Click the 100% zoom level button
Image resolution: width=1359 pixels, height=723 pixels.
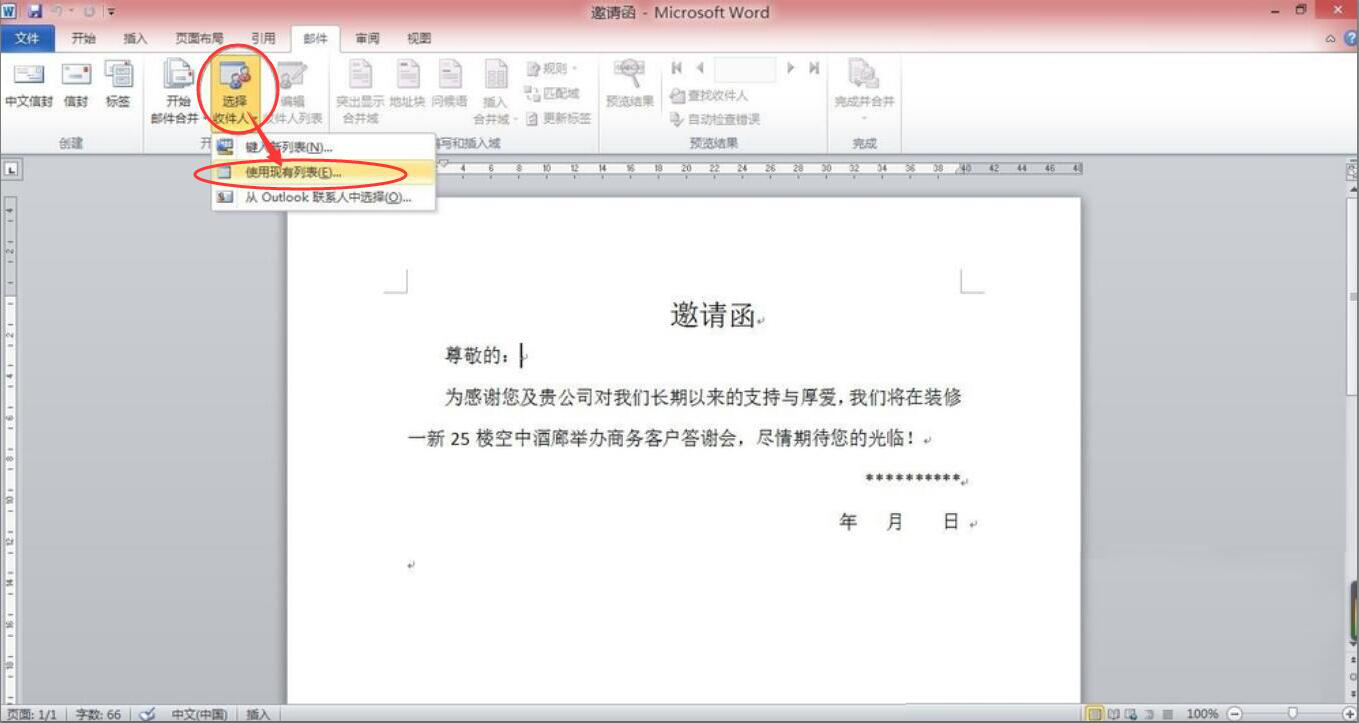tap(1202, 714)
